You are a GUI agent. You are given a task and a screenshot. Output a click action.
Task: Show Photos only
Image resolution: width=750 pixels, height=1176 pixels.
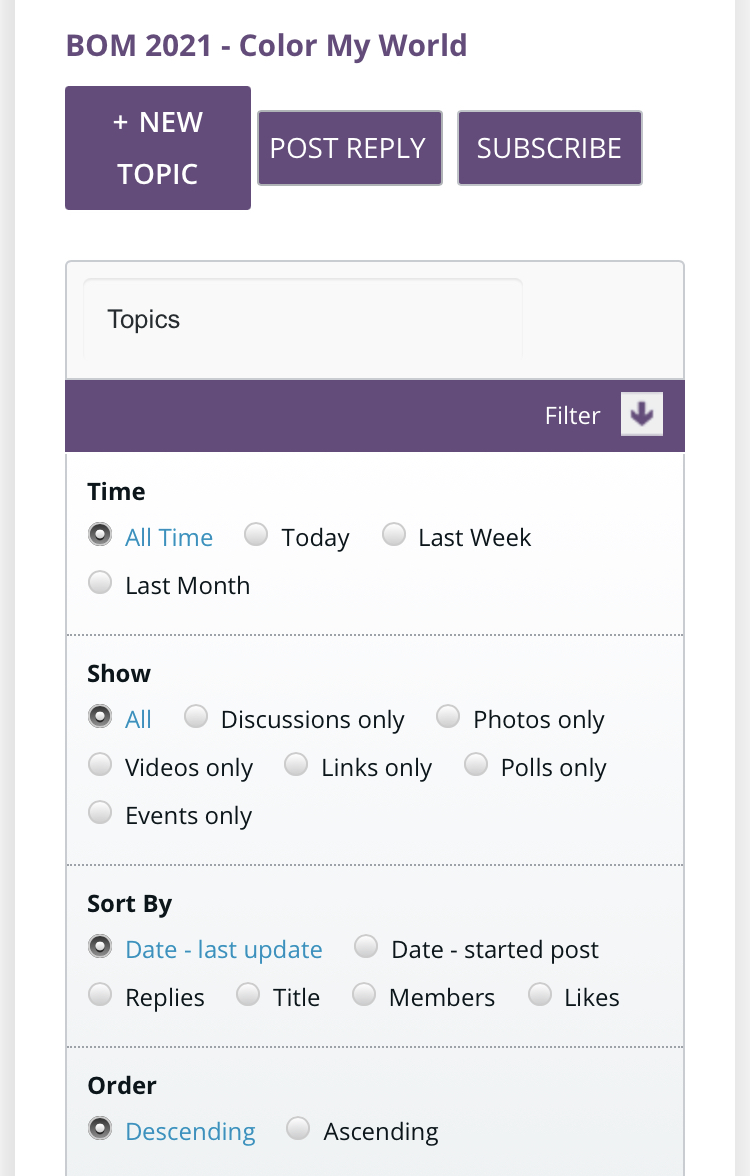click(448, 717)
